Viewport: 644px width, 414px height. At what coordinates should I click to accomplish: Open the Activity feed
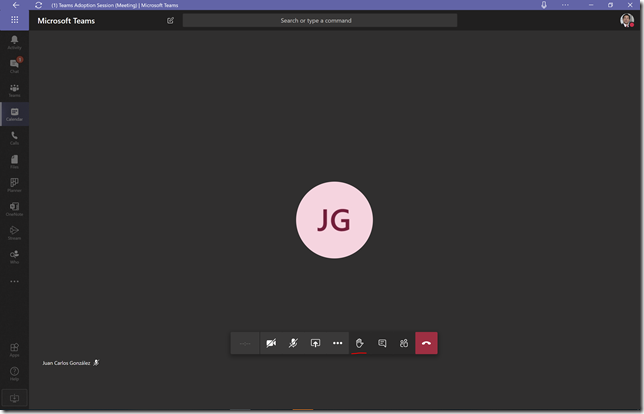[14, 42]
